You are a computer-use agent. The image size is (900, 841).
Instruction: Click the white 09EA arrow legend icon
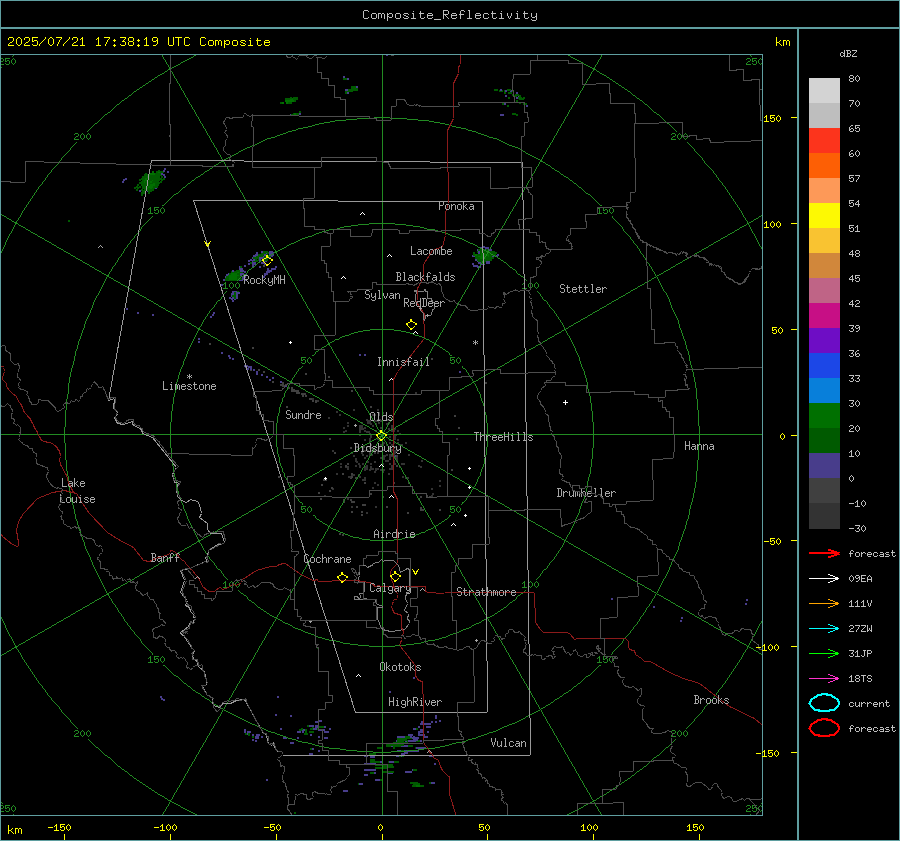(824, 578)
